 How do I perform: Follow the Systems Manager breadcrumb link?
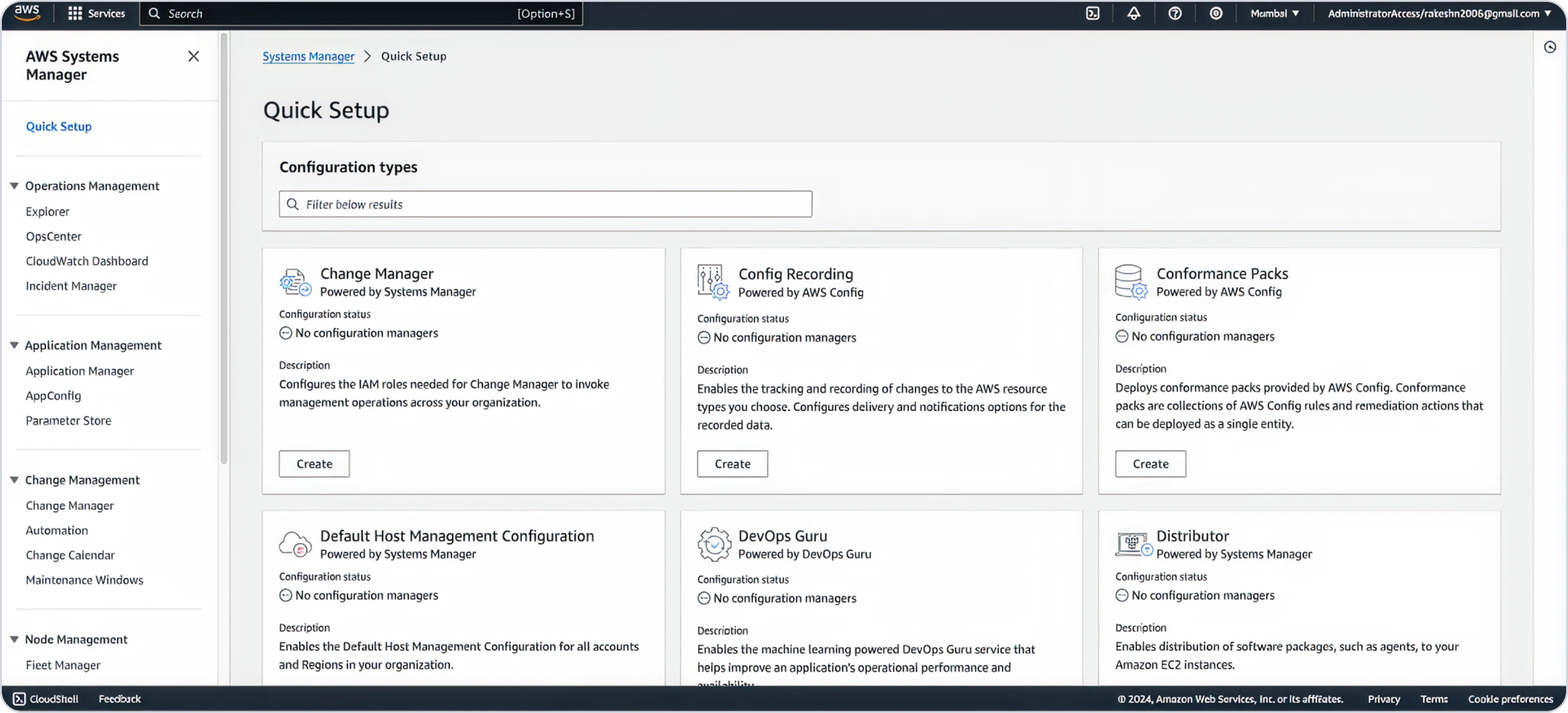click(308, 56)
